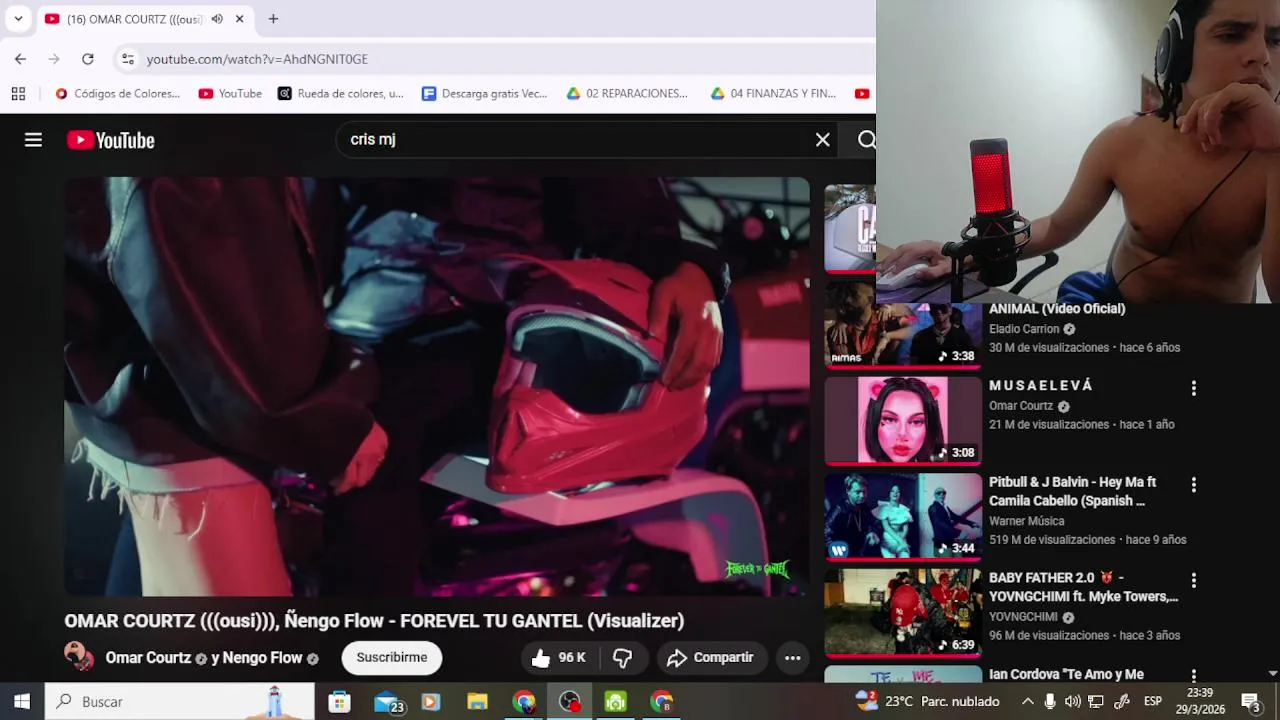This screenshot has height=720, width=1280.
Task: Open File Explorer from taskbar
Action: (x=477, y=701)
